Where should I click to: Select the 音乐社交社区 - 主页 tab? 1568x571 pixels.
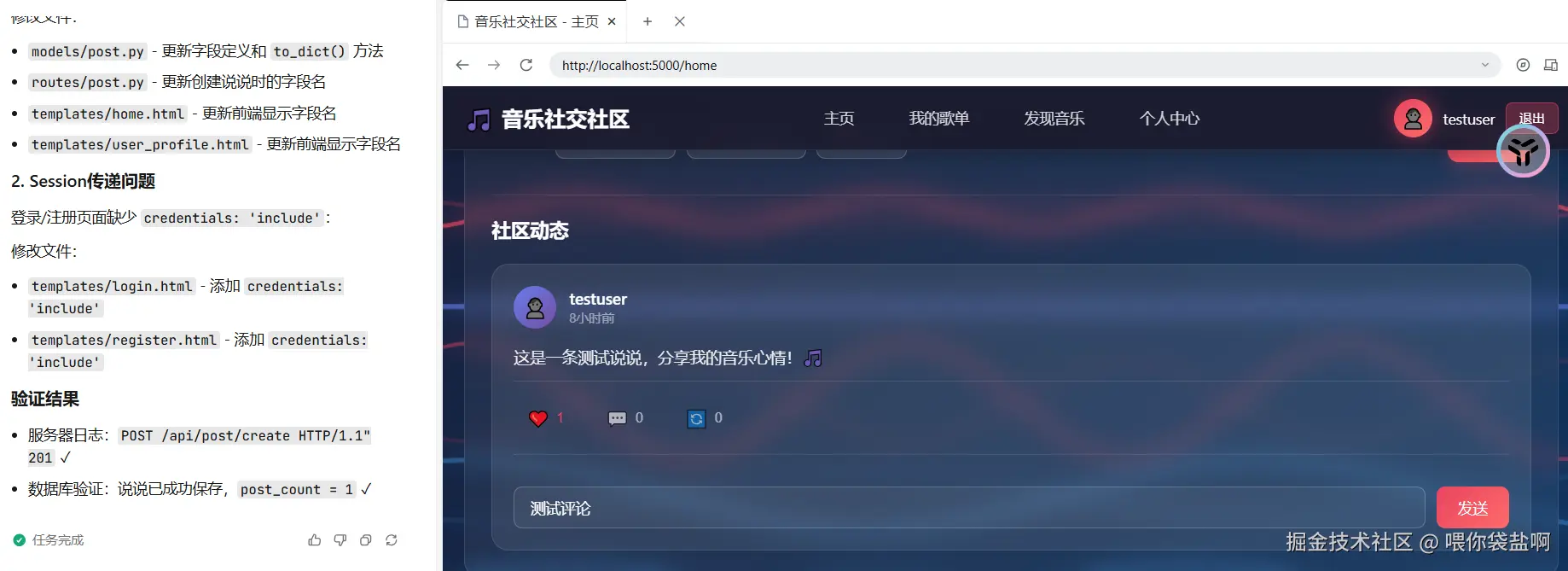[x=537, y=21]
